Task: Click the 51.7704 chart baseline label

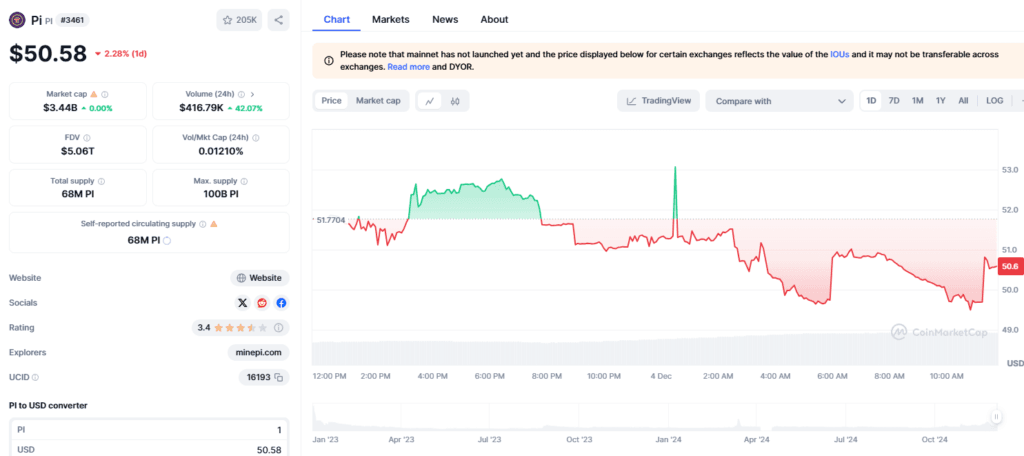Action: point(330,220)
